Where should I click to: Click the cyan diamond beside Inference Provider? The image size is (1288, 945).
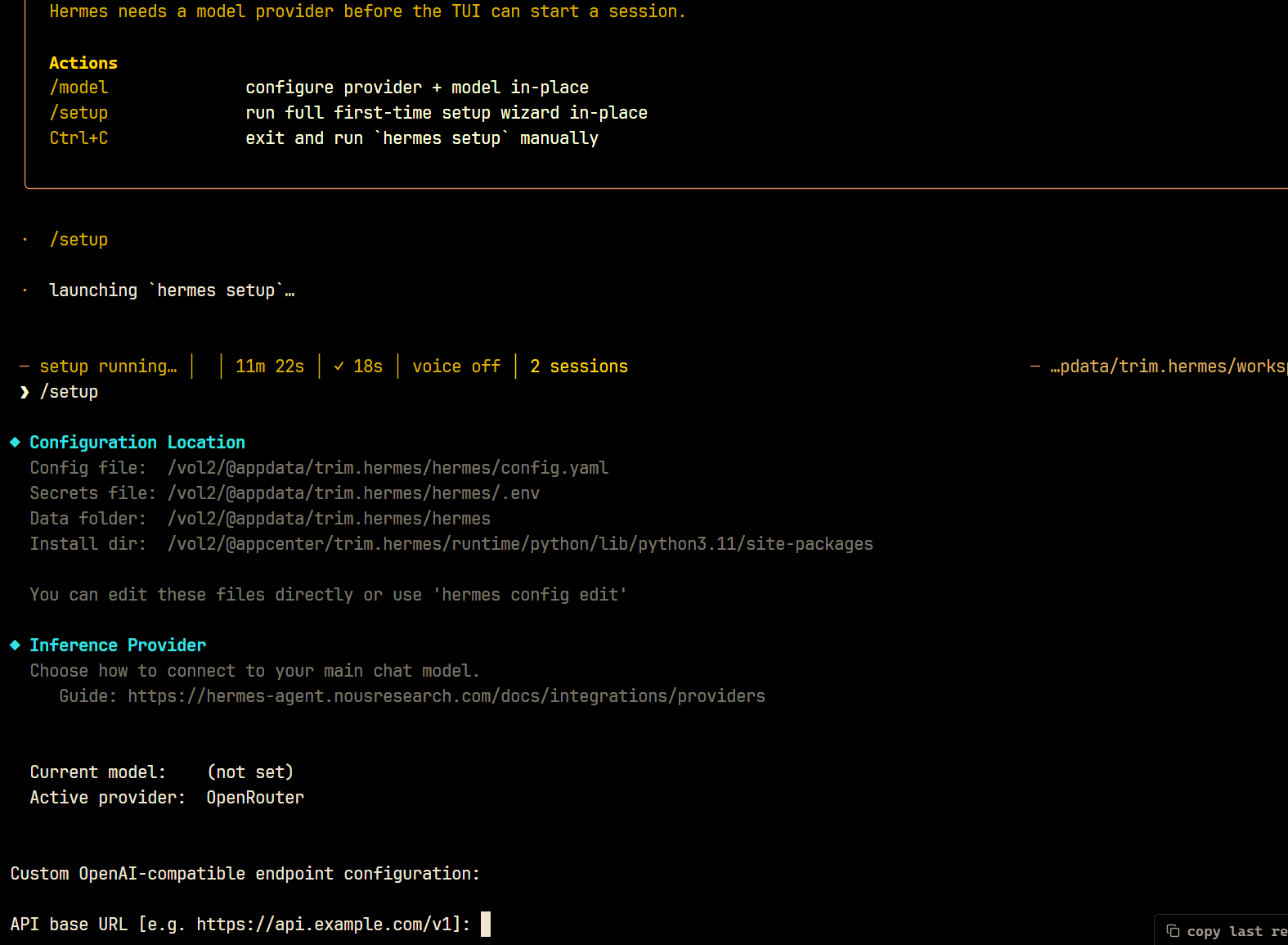coord(15,645)
